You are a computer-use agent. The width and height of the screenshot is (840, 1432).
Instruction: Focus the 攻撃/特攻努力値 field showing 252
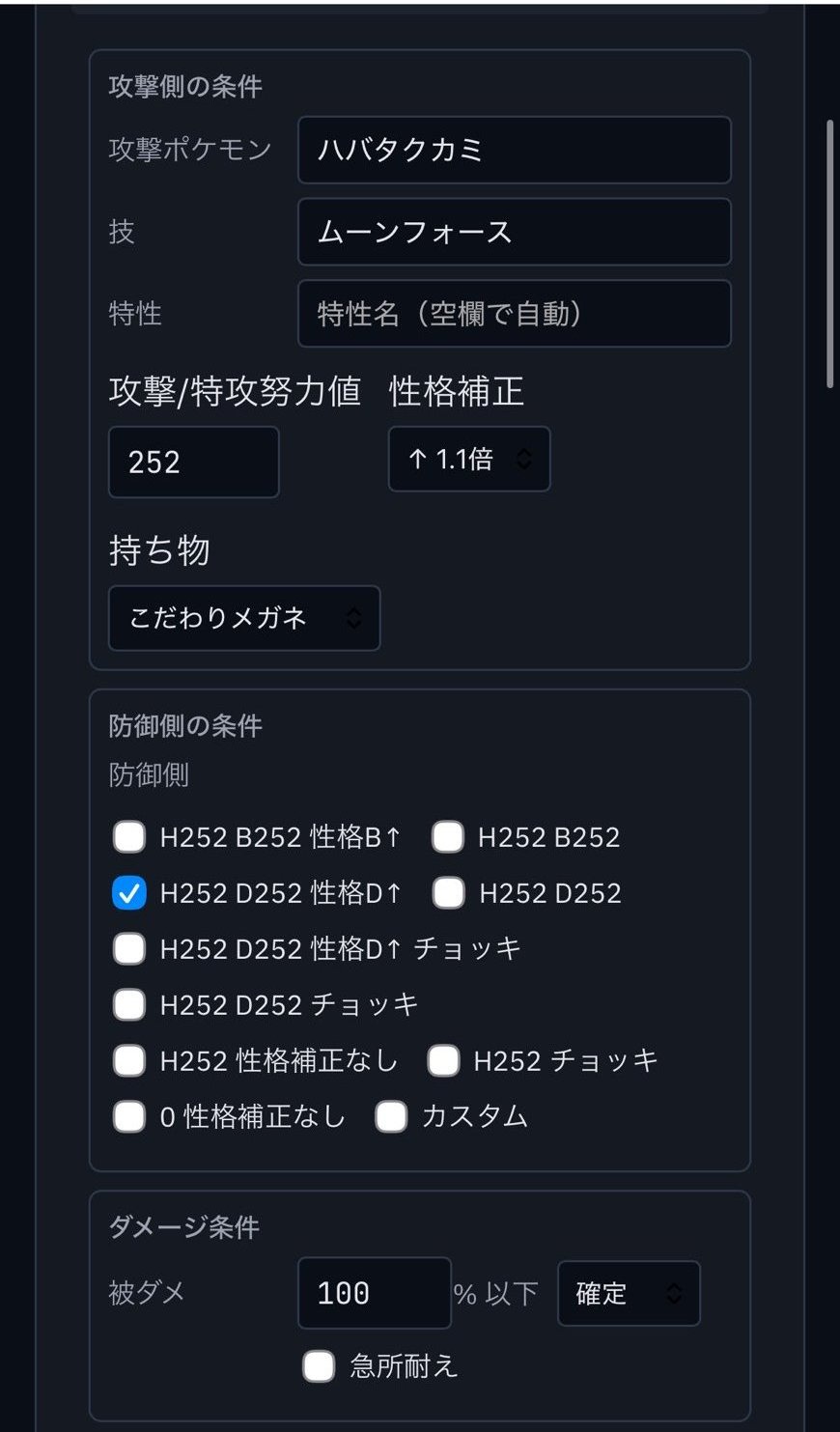point(193,463)
